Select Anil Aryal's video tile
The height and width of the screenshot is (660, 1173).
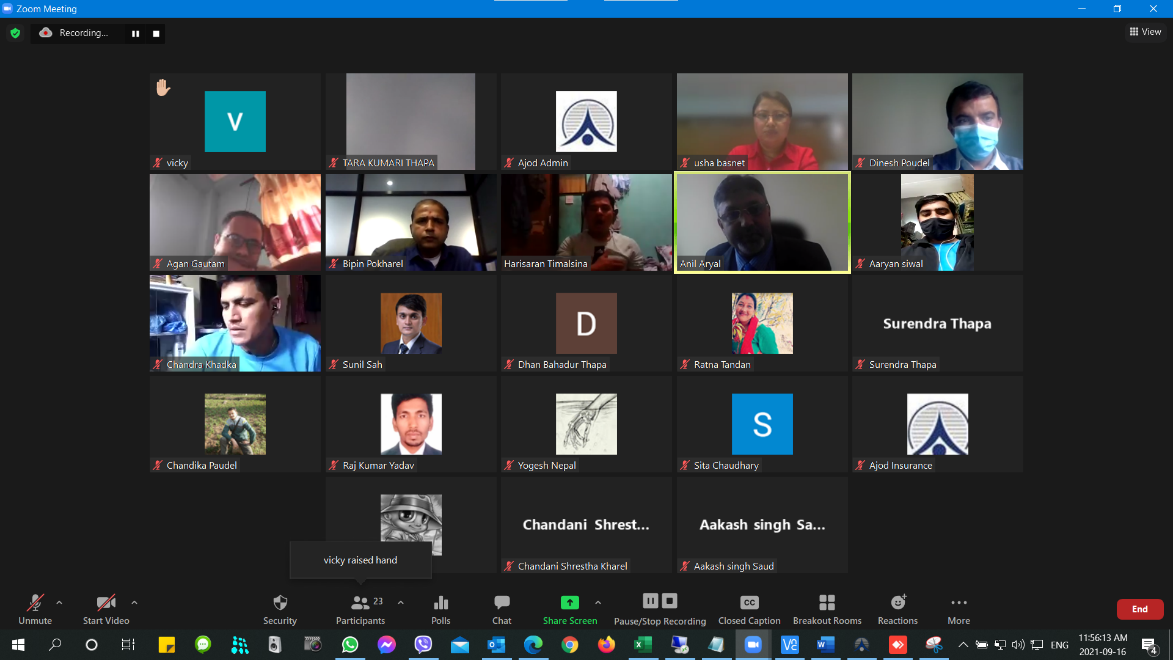[x=762, y=222]
